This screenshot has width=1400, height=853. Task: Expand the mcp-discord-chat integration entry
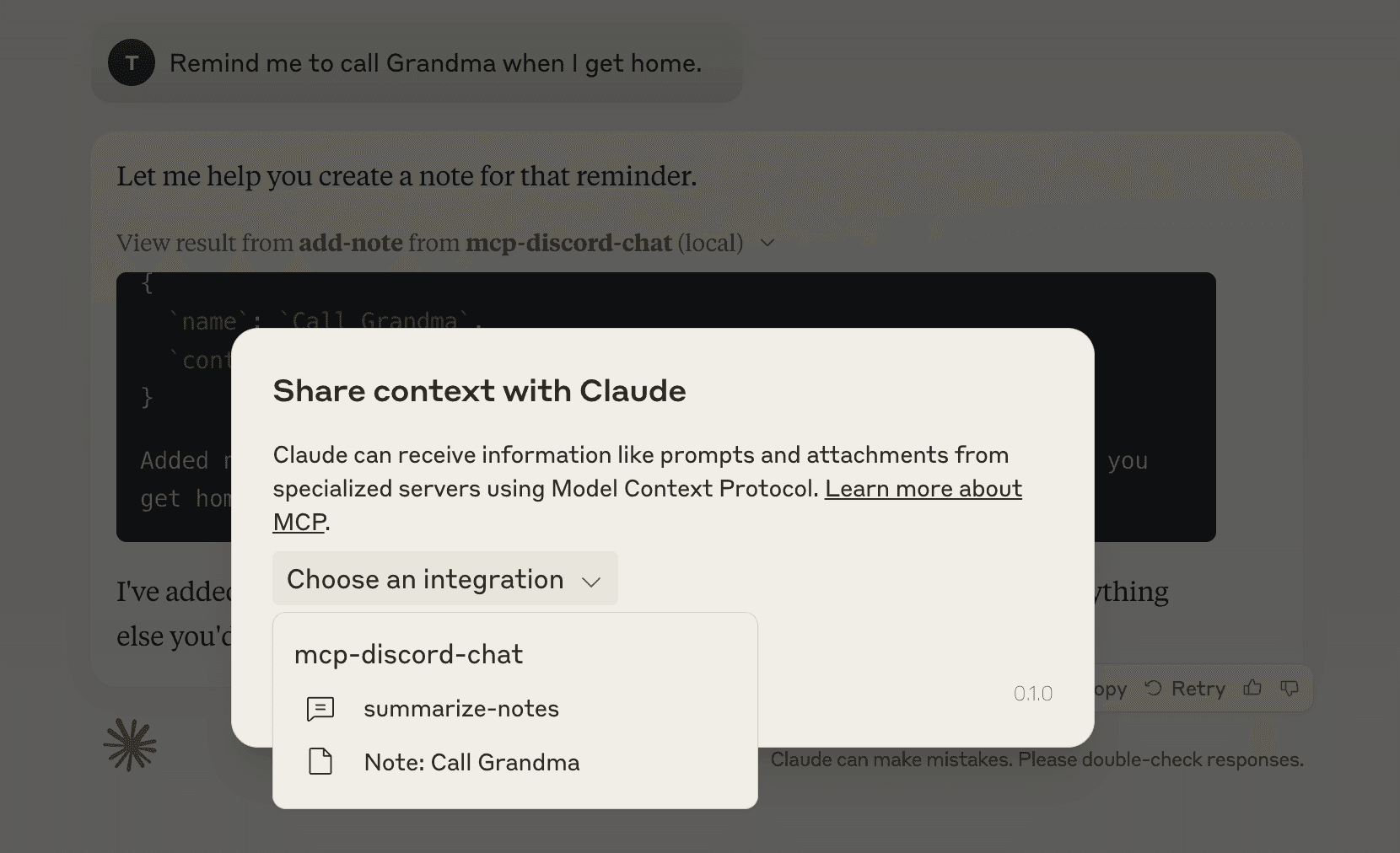408,655
